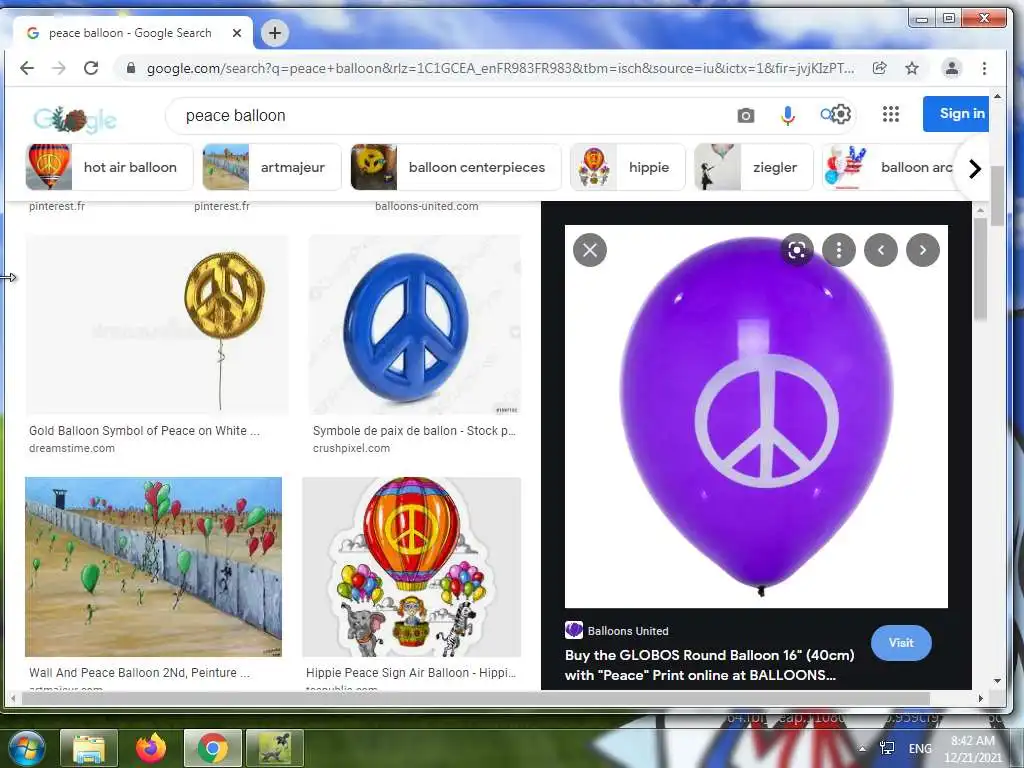Click the purple peace balloon image

tap(756, 417)
